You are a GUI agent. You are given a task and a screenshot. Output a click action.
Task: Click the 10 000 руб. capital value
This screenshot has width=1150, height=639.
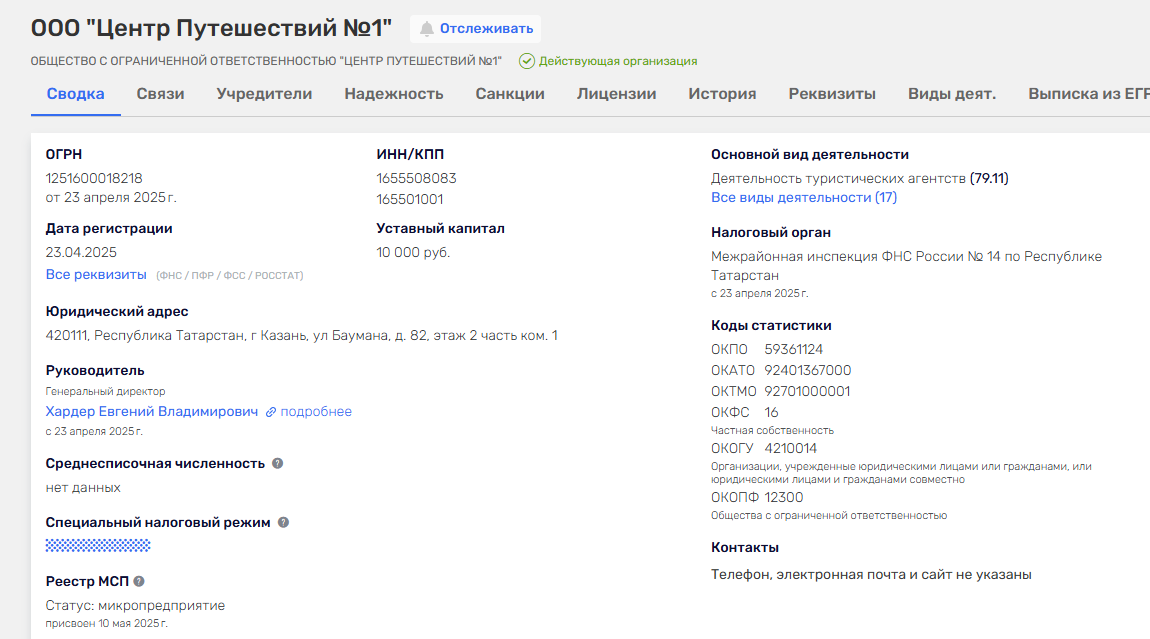413,252
